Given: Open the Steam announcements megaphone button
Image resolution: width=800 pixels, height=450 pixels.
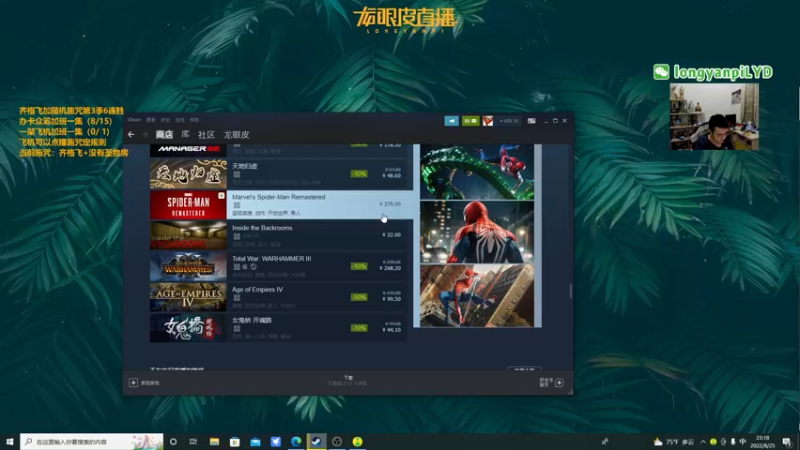Looking at the screenshot, I should click(452, 121).
